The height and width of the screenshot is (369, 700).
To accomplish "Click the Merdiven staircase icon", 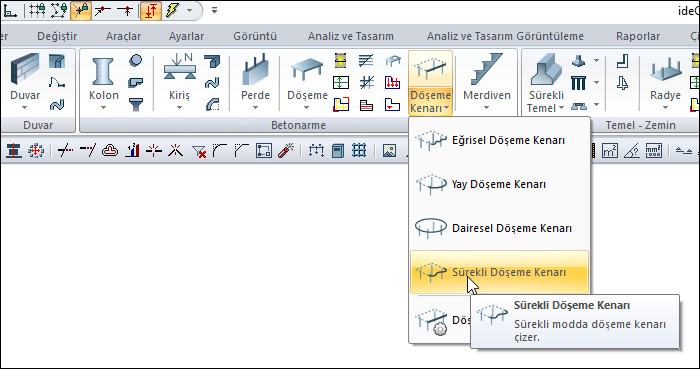I will click(486, 70).
